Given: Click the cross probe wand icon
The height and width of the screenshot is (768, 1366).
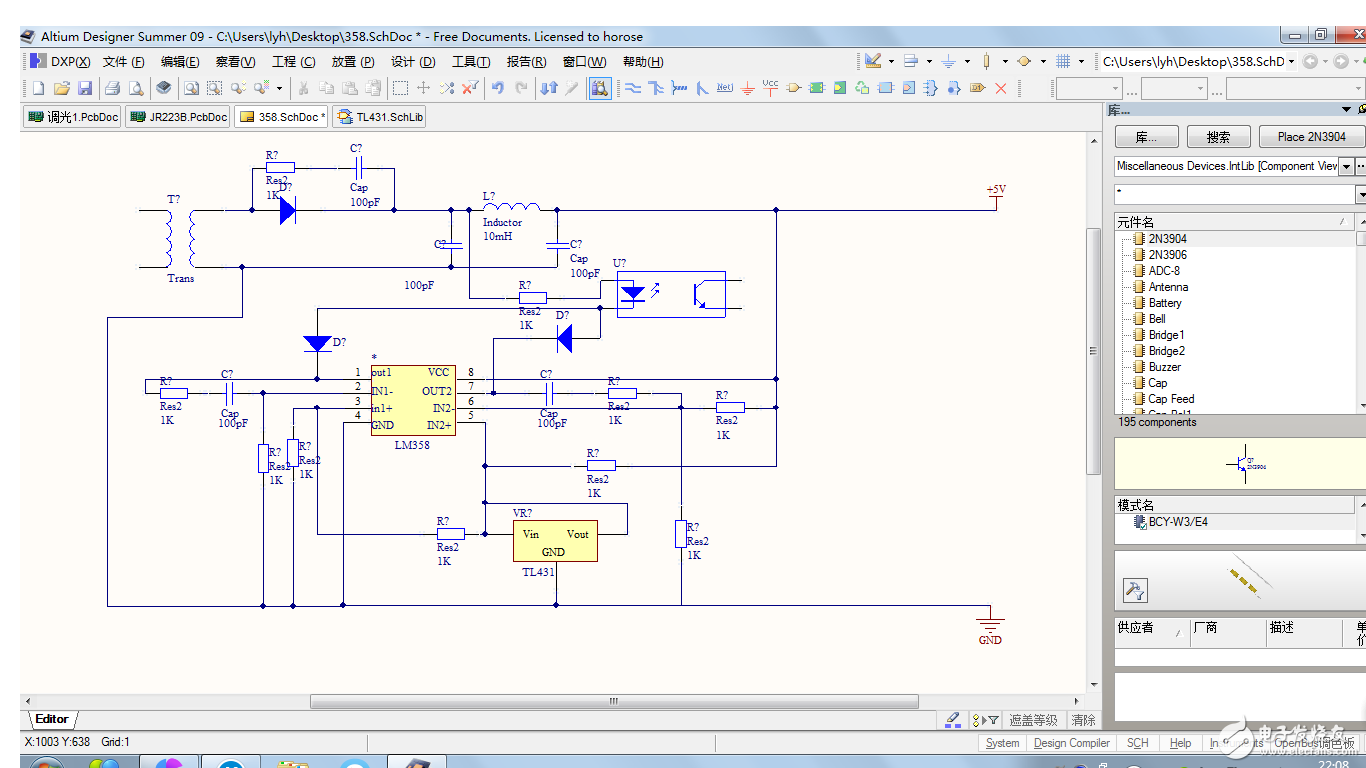Looking at the screenshot, I should [572, 88].
